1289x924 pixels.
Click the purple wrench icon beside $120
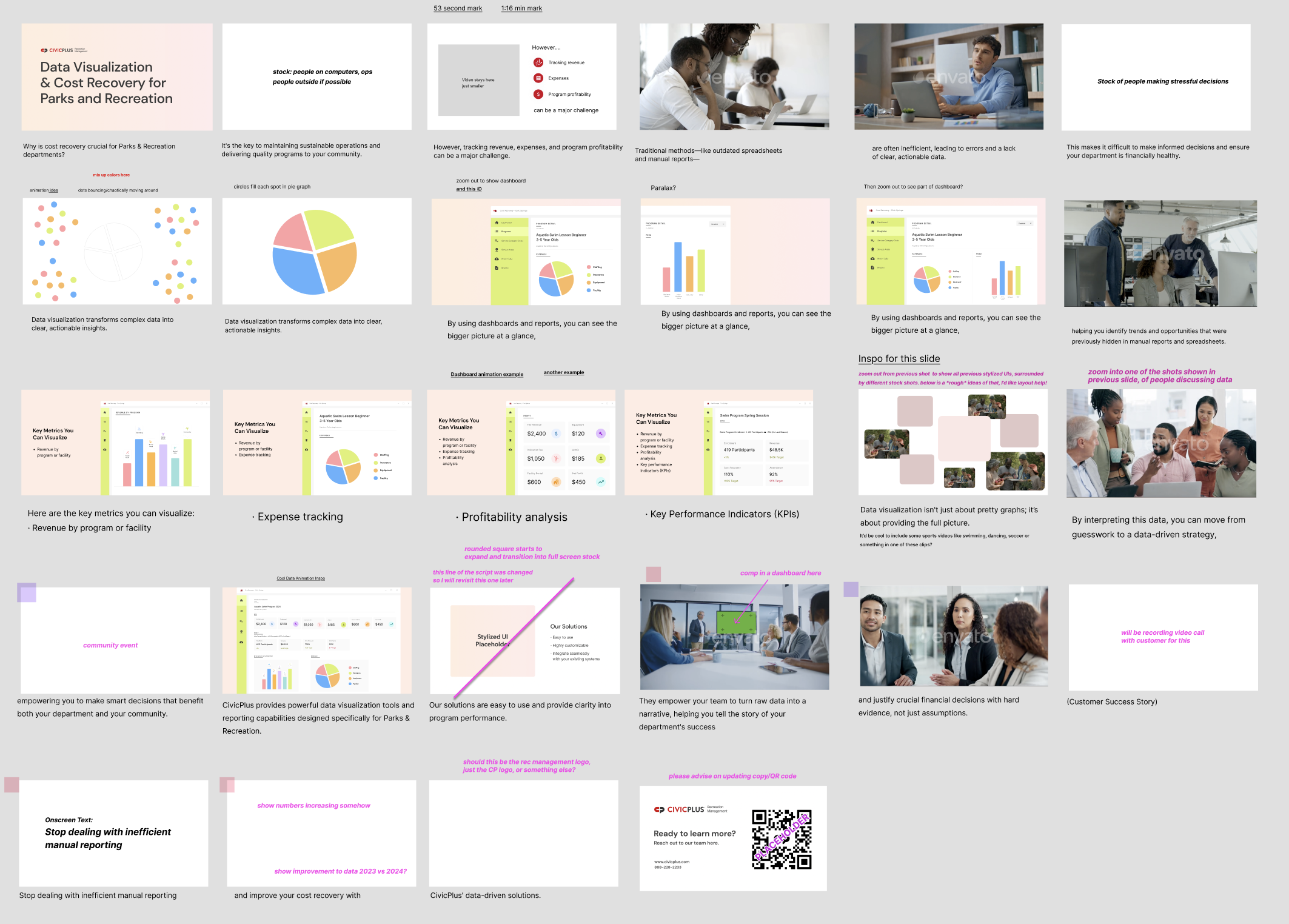tap(600, 434)
